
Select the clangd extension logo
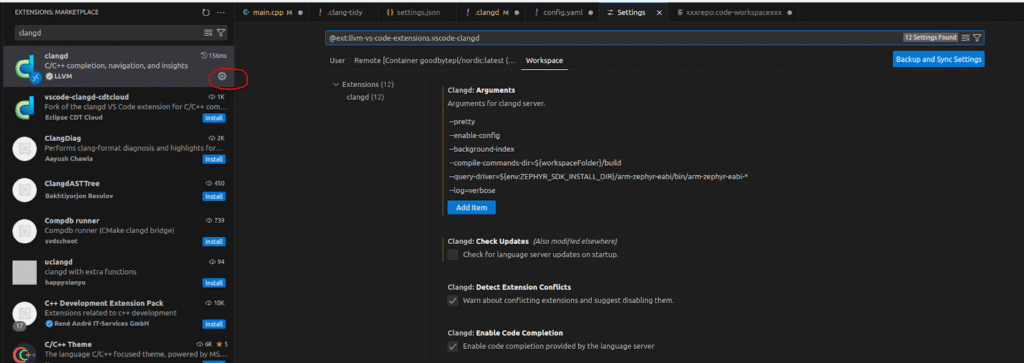(x=26, y=68)
